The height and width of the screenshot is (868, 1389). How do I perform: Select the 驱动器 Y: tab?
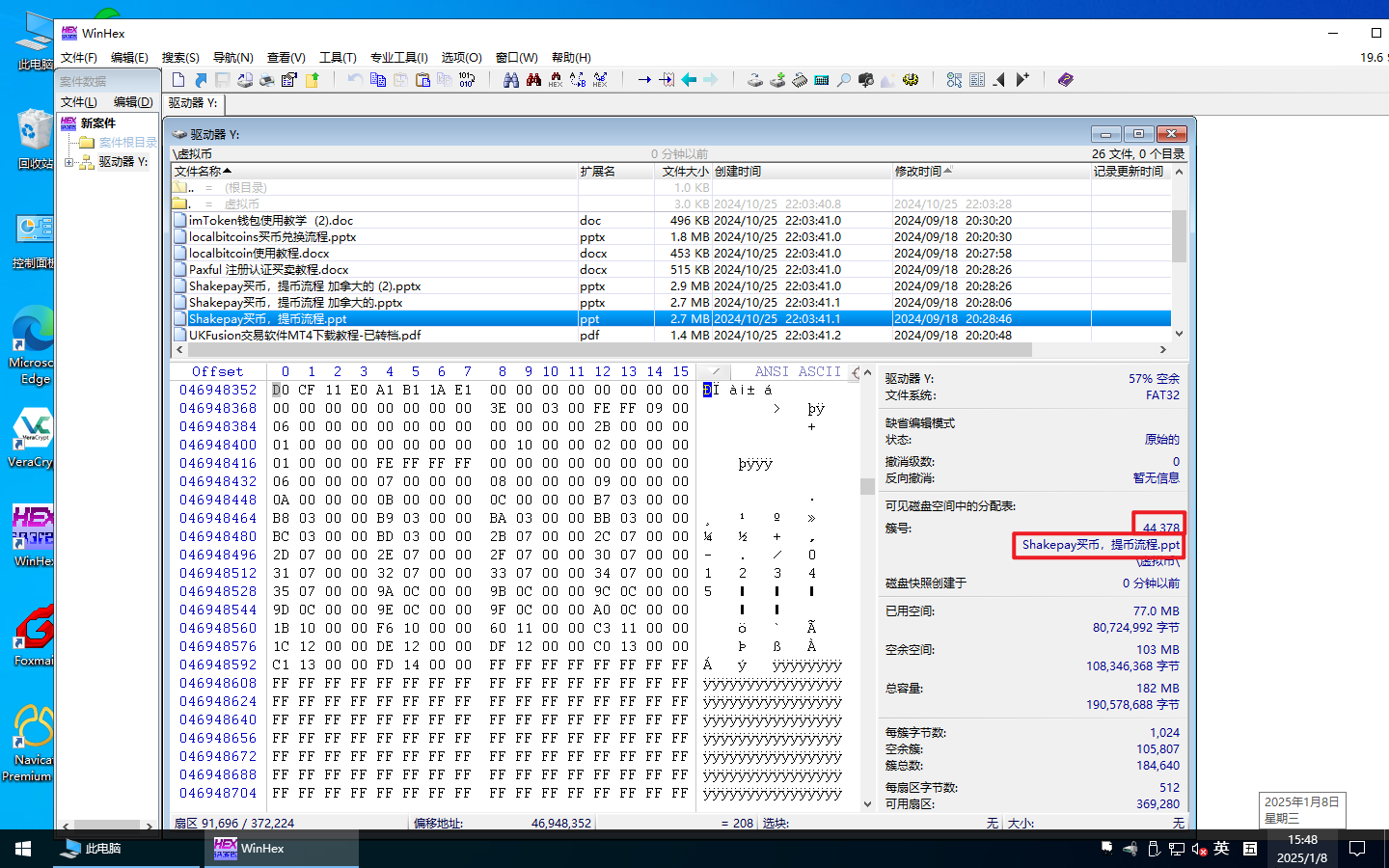click(193, 103)
